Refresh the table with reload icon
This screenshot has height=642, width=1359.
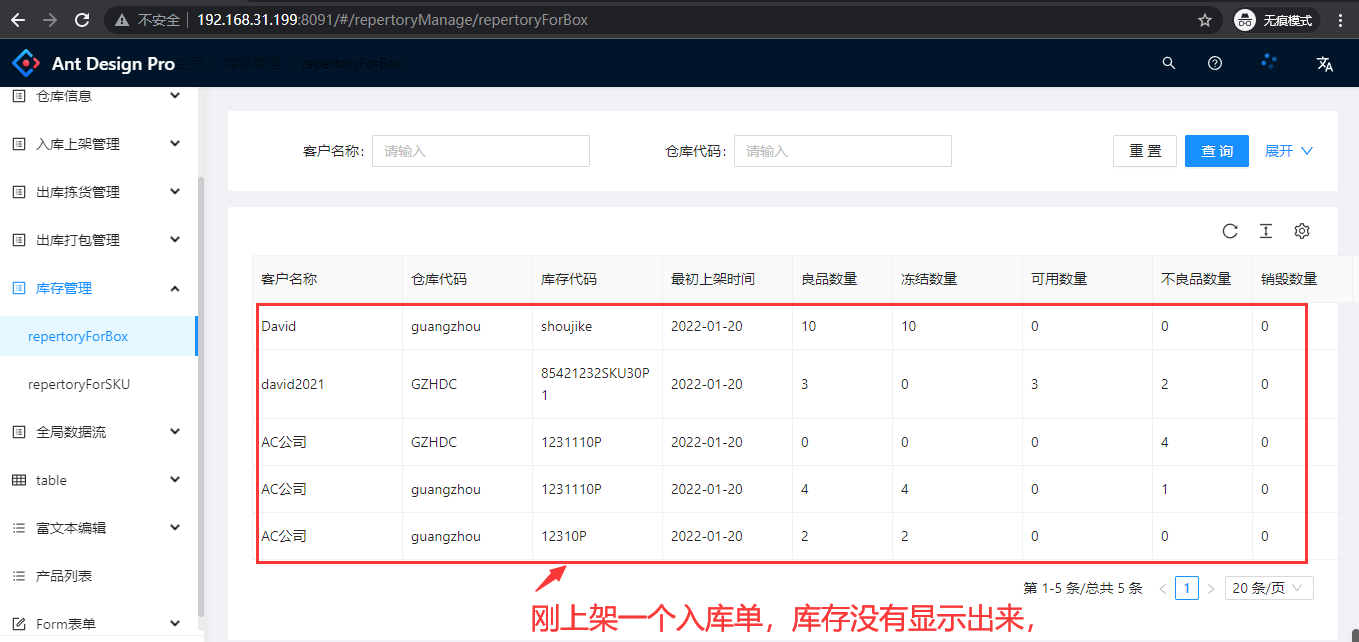(1230, 231)
